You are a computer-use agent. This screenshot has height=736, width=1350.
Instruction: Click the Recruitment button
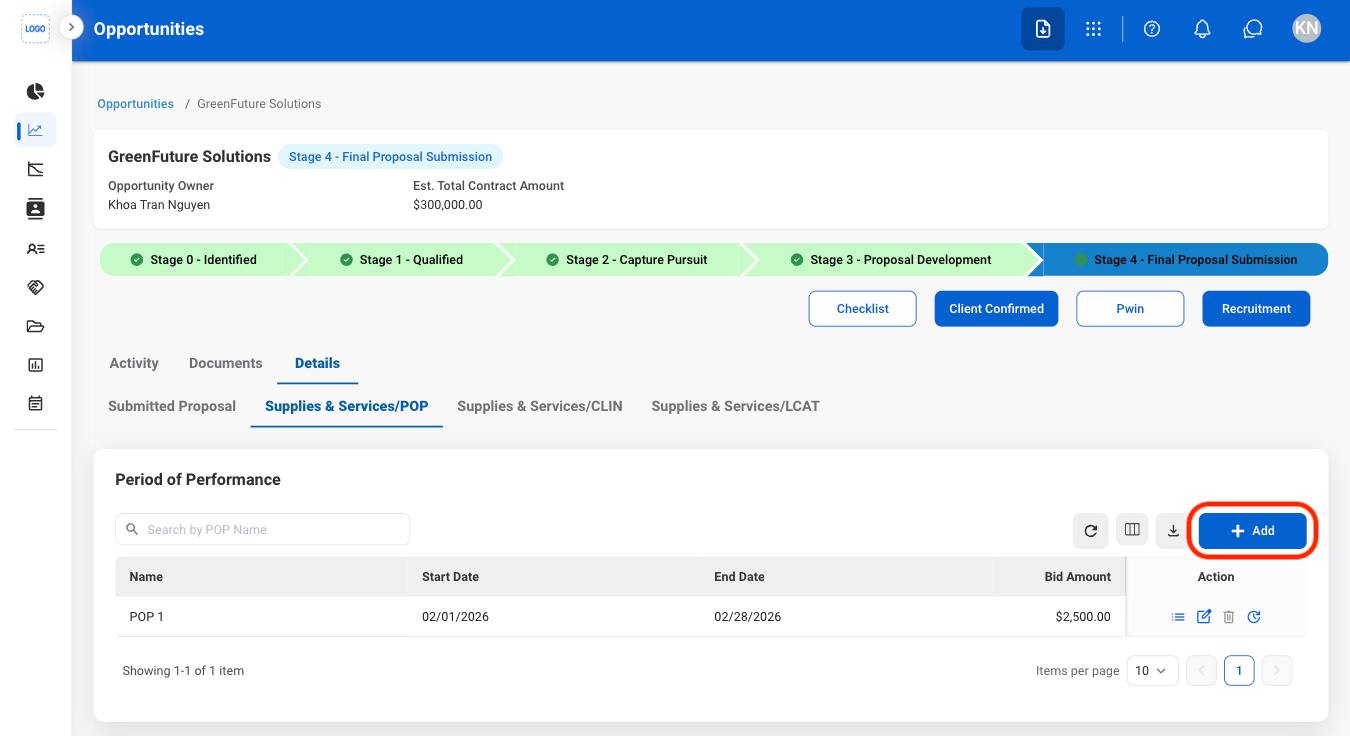pyautogui.click(x=1256, y=309)
